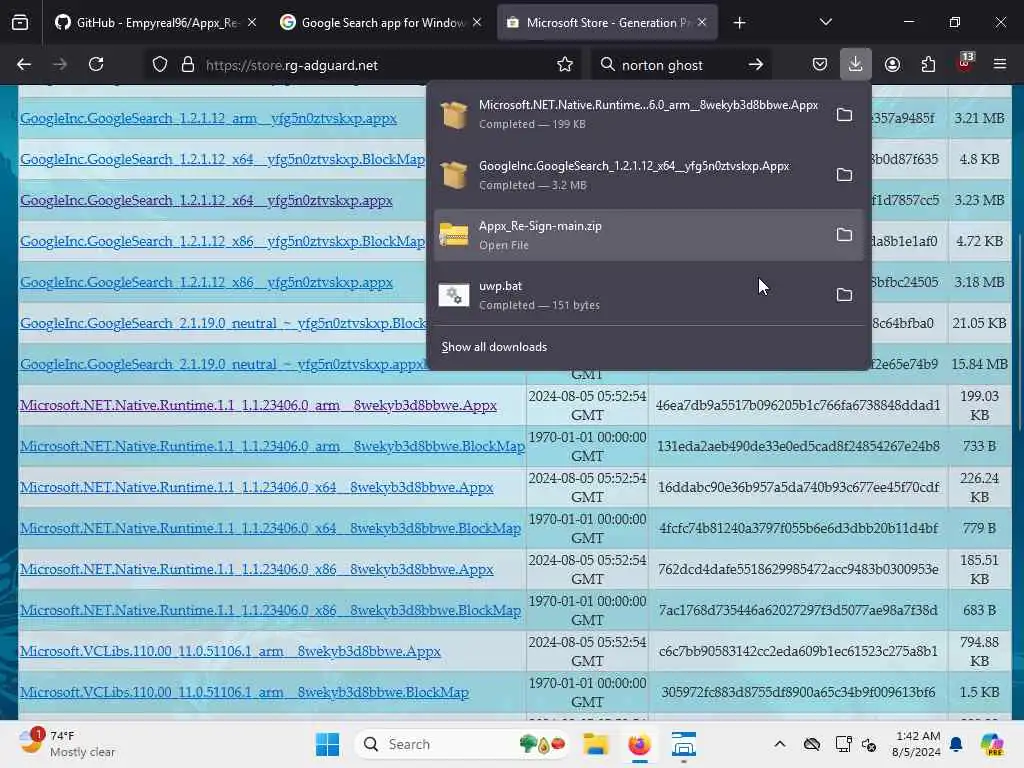Open NET.Native.Runtime 1.1 x64 Appx link

coord(256,488)
